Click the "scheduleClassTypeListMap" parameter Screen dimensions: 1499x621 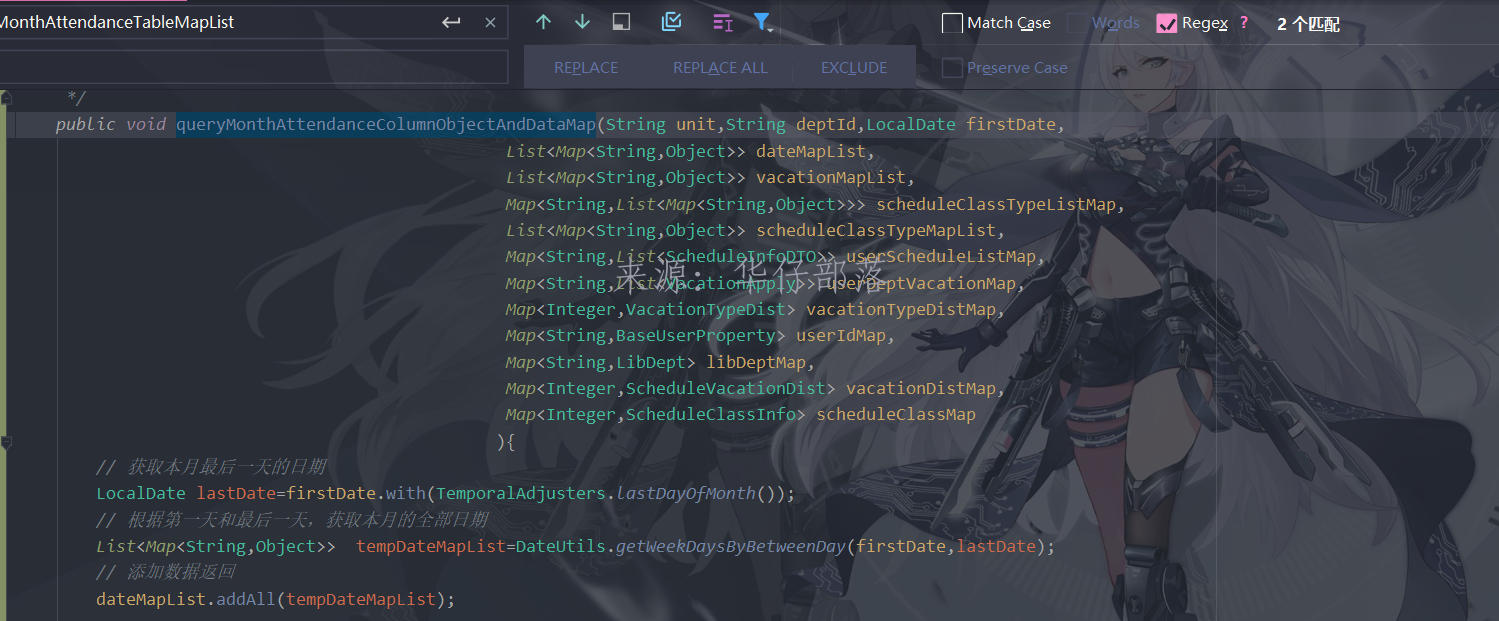996,204
